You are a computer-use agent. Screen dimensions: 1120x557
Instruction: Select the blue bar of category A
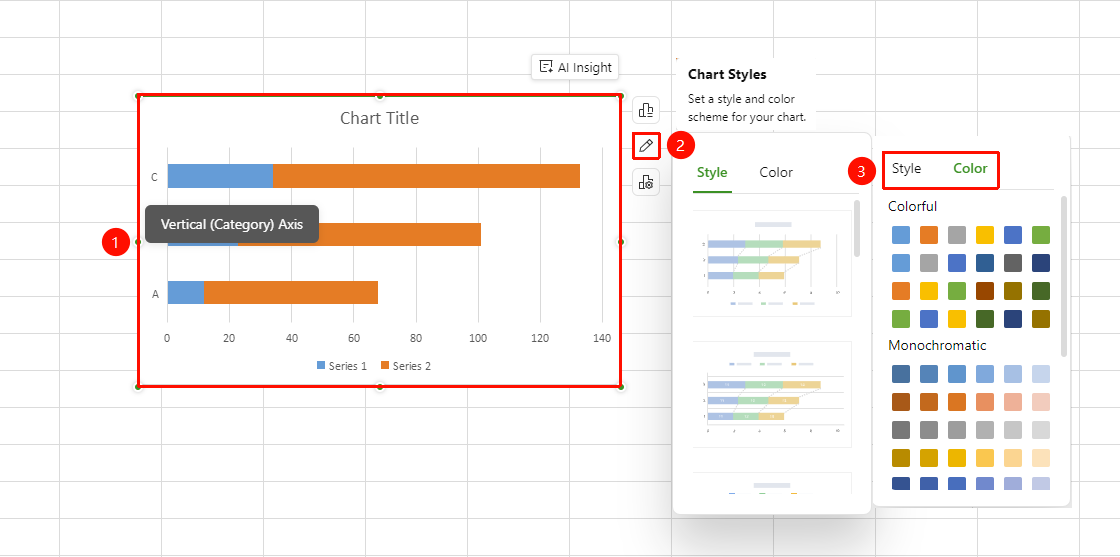(186, 292)
